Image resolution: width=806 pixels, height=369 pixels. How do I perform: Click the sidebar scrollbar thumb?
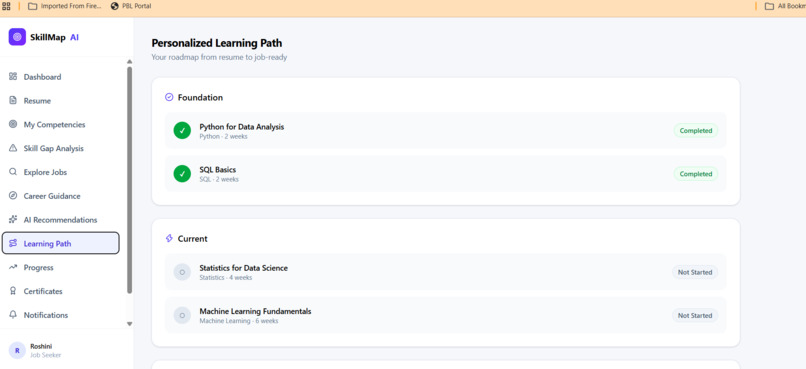(x=130, y=180)
